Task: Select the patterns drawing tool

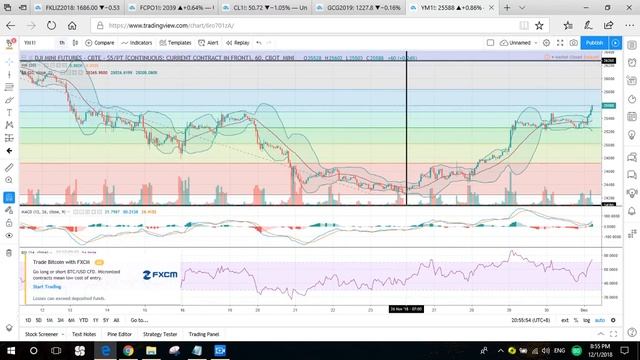Action: 9,125
